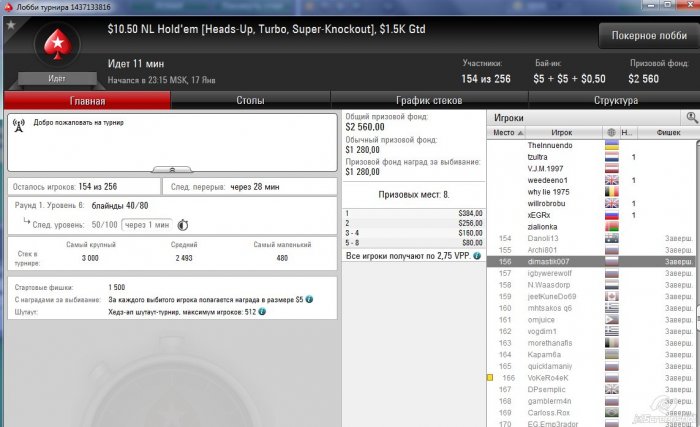Click average stack value 2 493
Image resolution: width=700 pixels, height=427 pixels.
[x=183, y=258]
